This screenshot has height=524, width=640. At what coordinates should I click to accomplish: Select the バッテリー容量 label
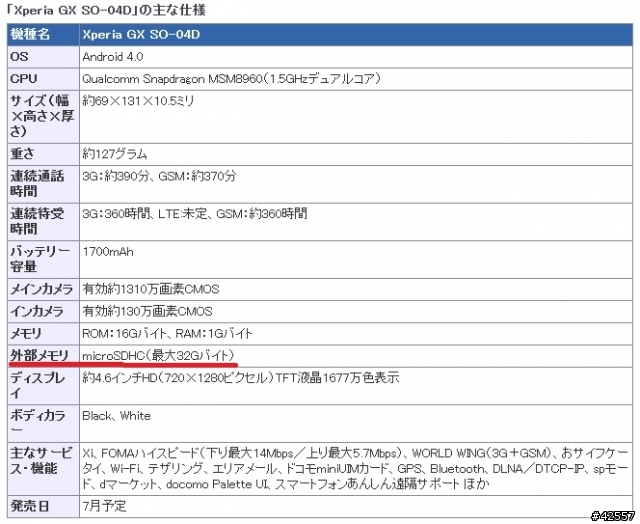pyautogui.click(x=40, y=259)
